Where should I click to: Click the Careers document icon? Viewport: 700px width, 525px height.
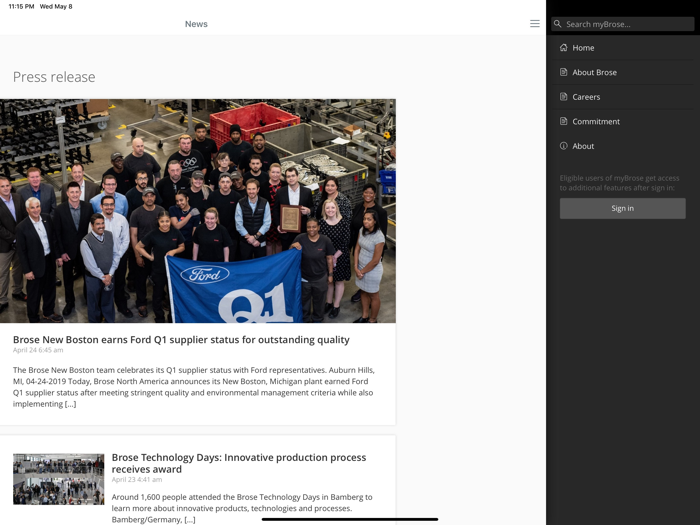563,96
